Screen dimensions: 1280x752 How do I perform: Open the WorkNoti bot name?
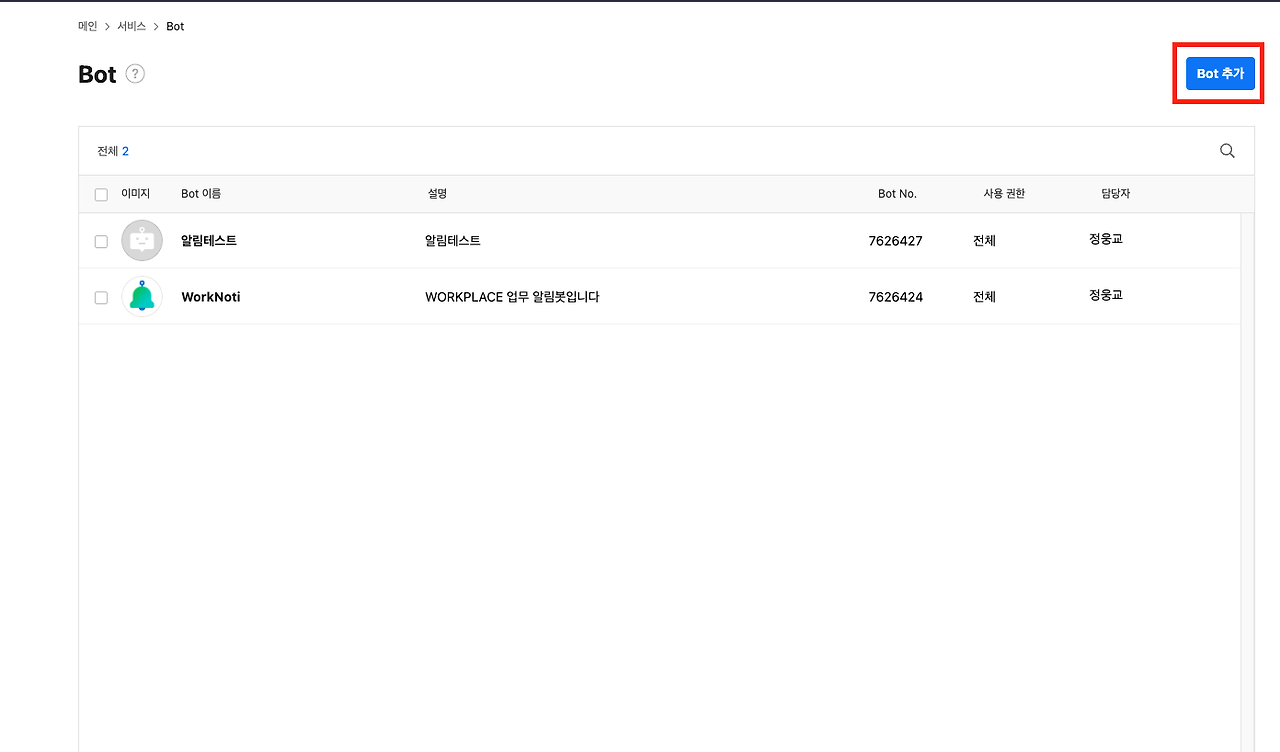(x=211, y=297)
